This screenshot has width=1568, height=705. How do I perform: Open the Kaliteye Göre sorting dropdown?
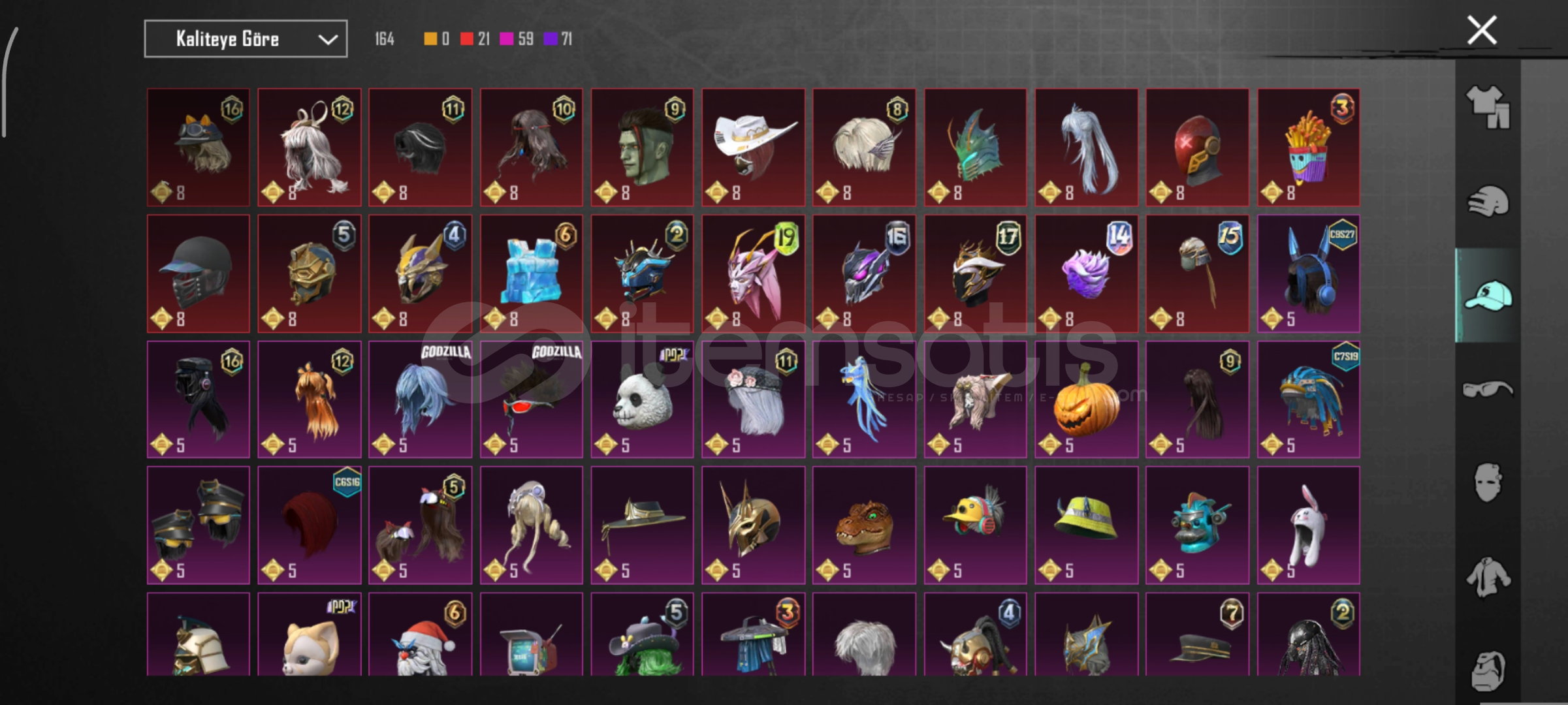coord(246,39)
